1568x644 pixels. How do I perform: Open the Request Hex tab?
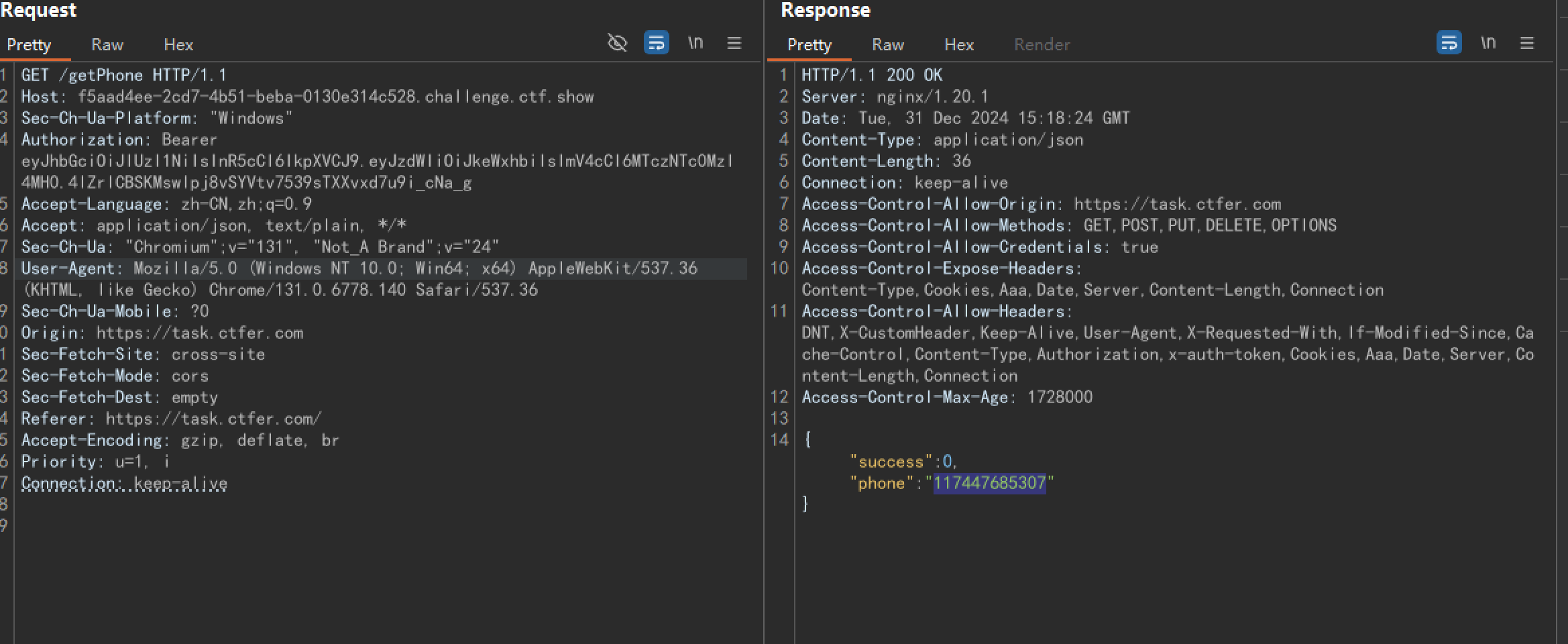[178, 45]
